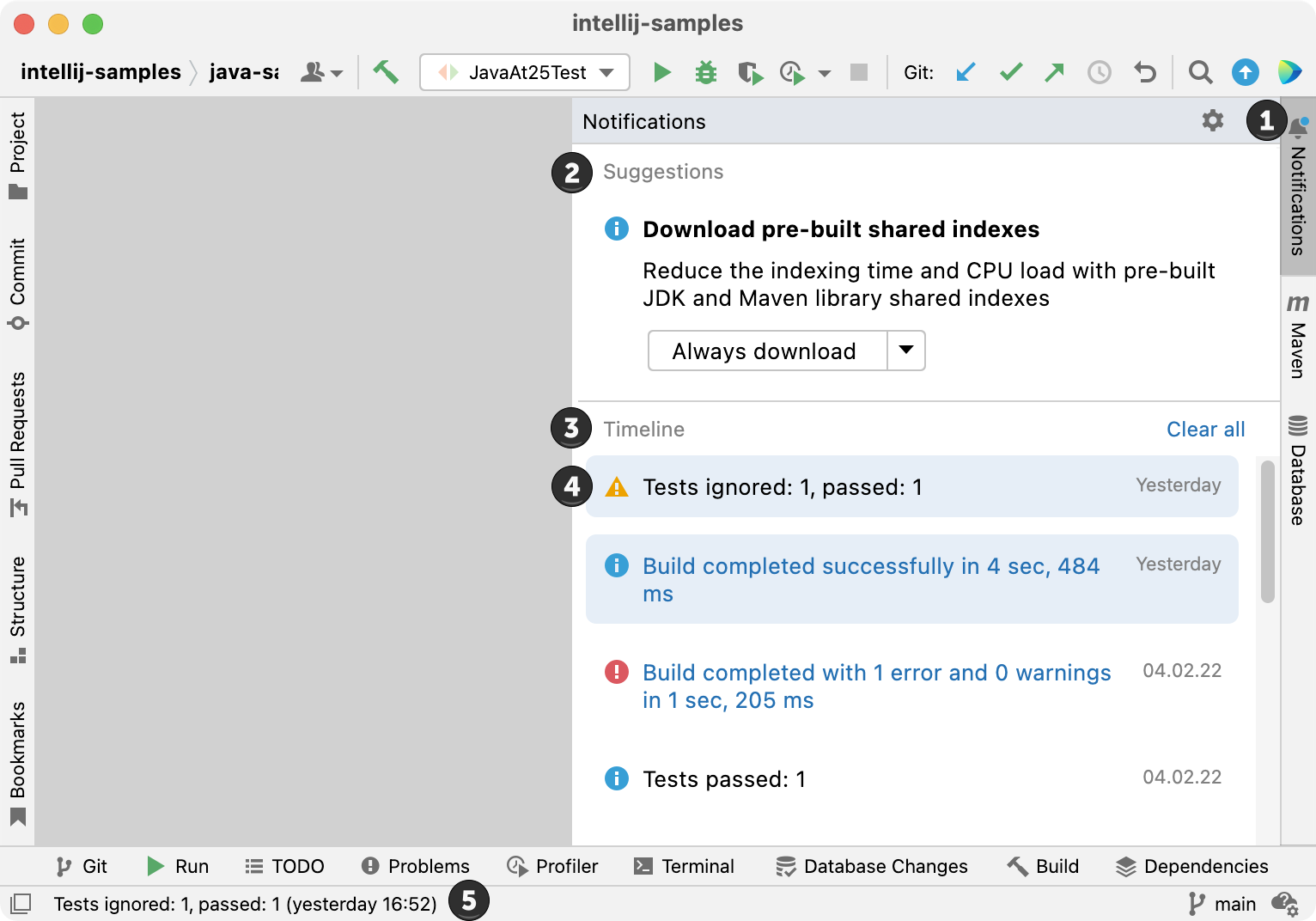The image size is (1316, 921).
Task: Click the Rollback undo arrow icon
Action: 1145,72
